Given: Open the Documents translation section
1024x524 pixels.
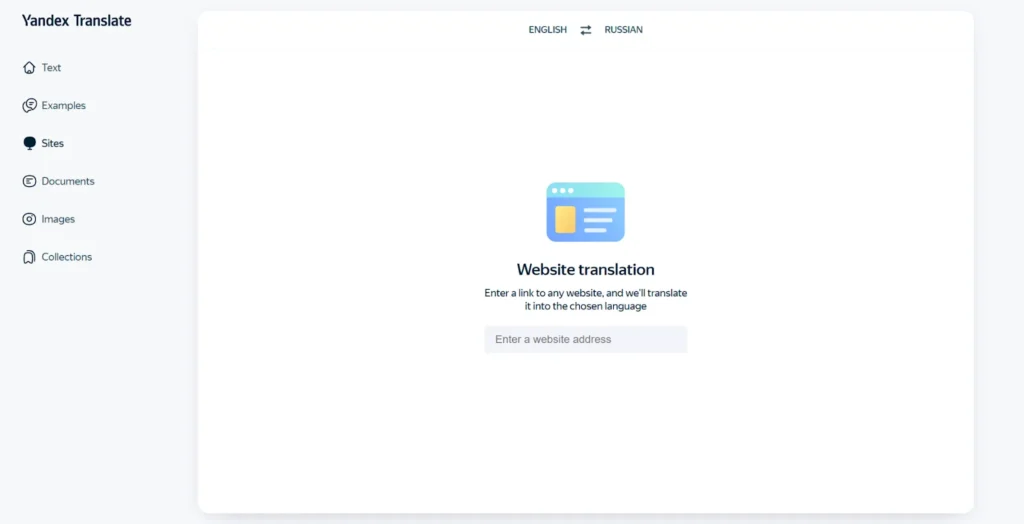Looking at the screenshot, I should click(x=68, y=181).
